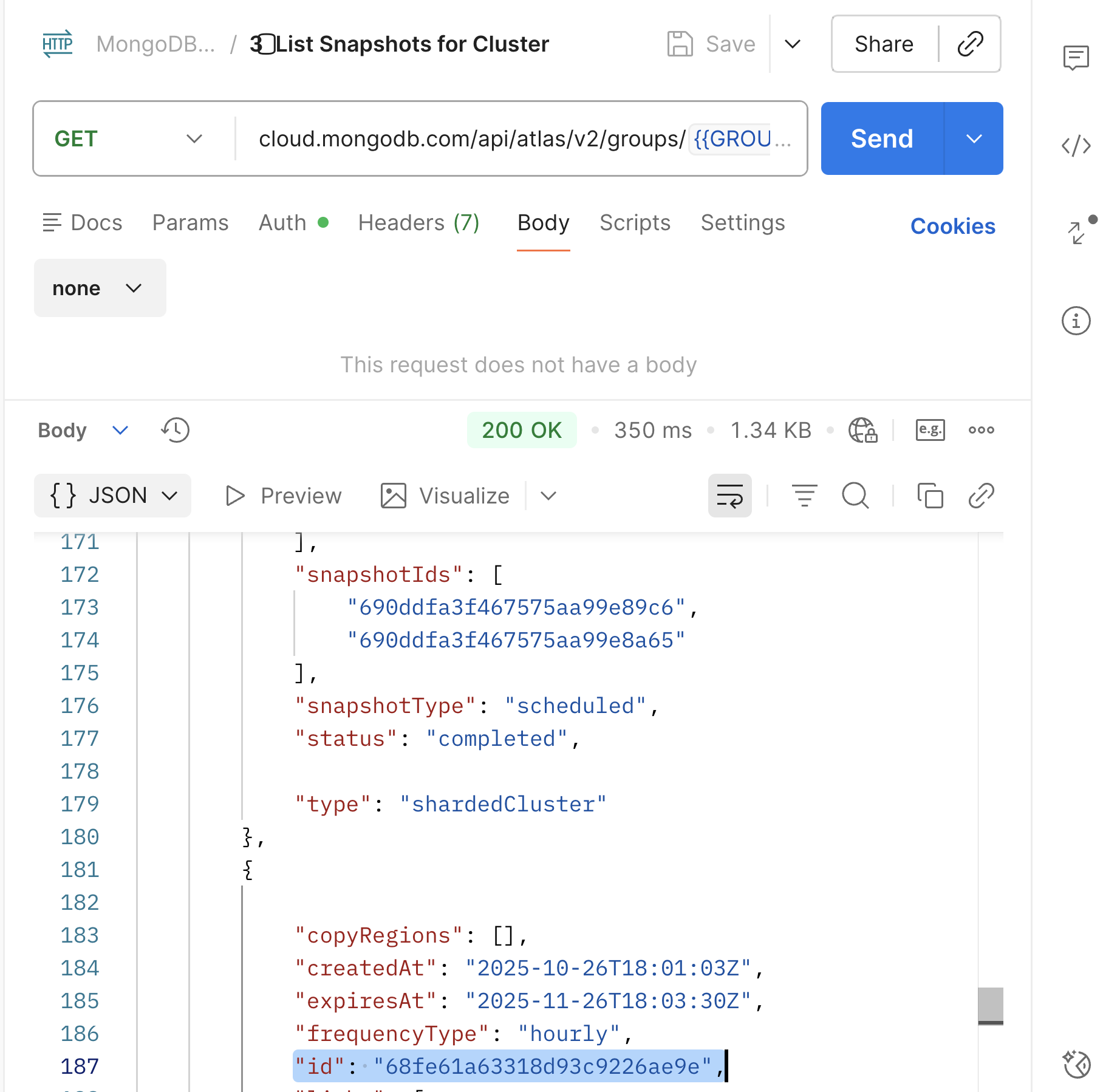This screenshot has height=1092, width=1120.
Task: Click the response vertical scrollbar thumb
Action: pyautogui.click(x=990, y=1005)
